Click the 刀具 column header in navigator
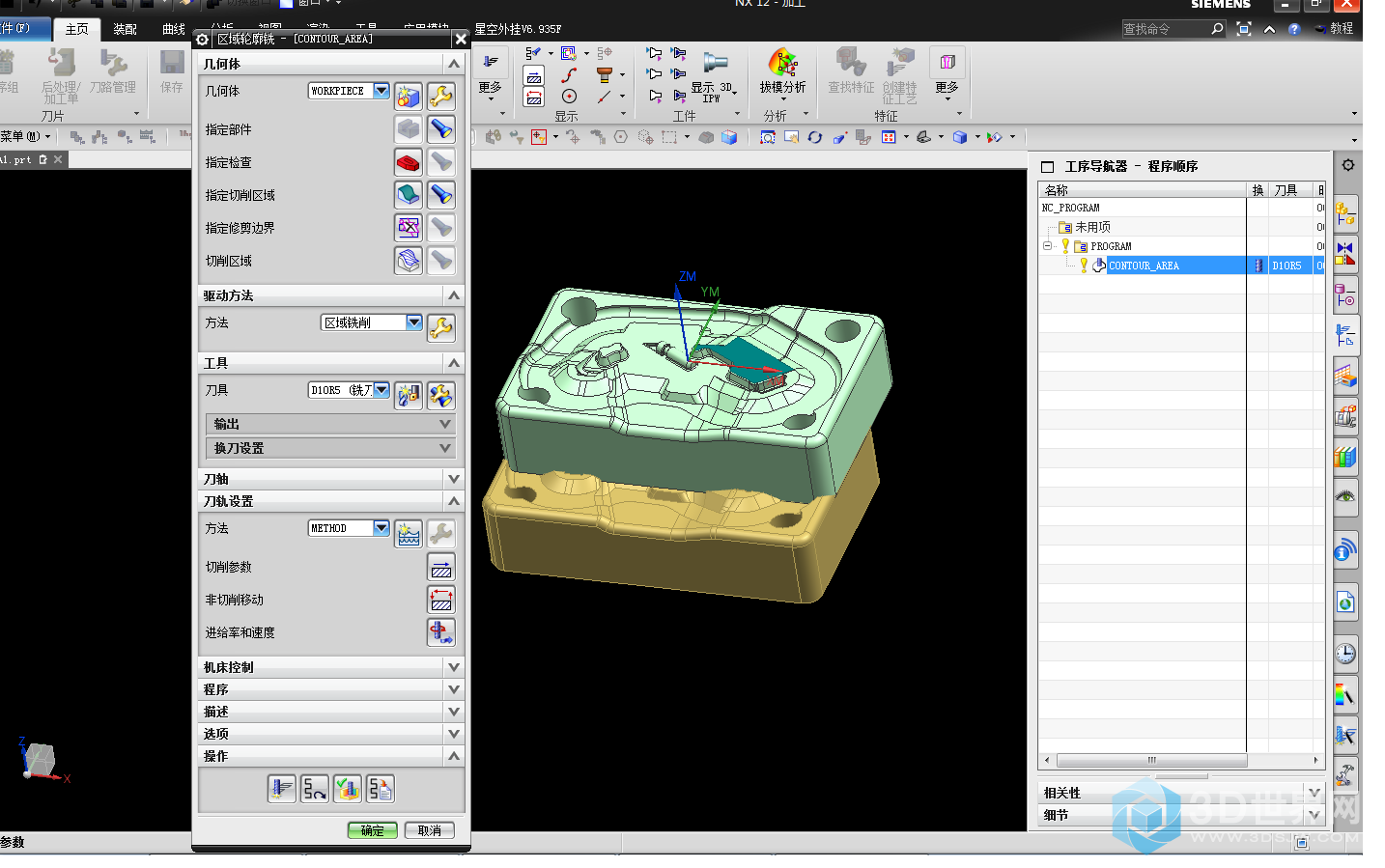 tap(1291, 190)
